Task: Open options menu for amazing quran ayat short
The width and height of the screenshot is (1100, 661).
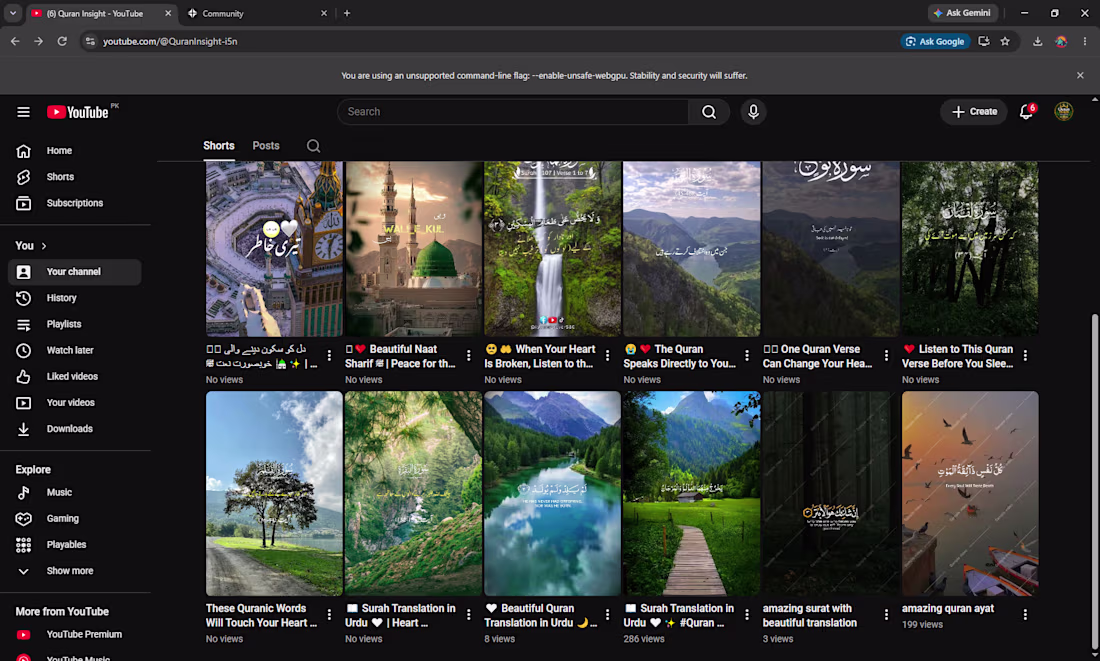Action: pyautogui.click(x=1025, y=615)
